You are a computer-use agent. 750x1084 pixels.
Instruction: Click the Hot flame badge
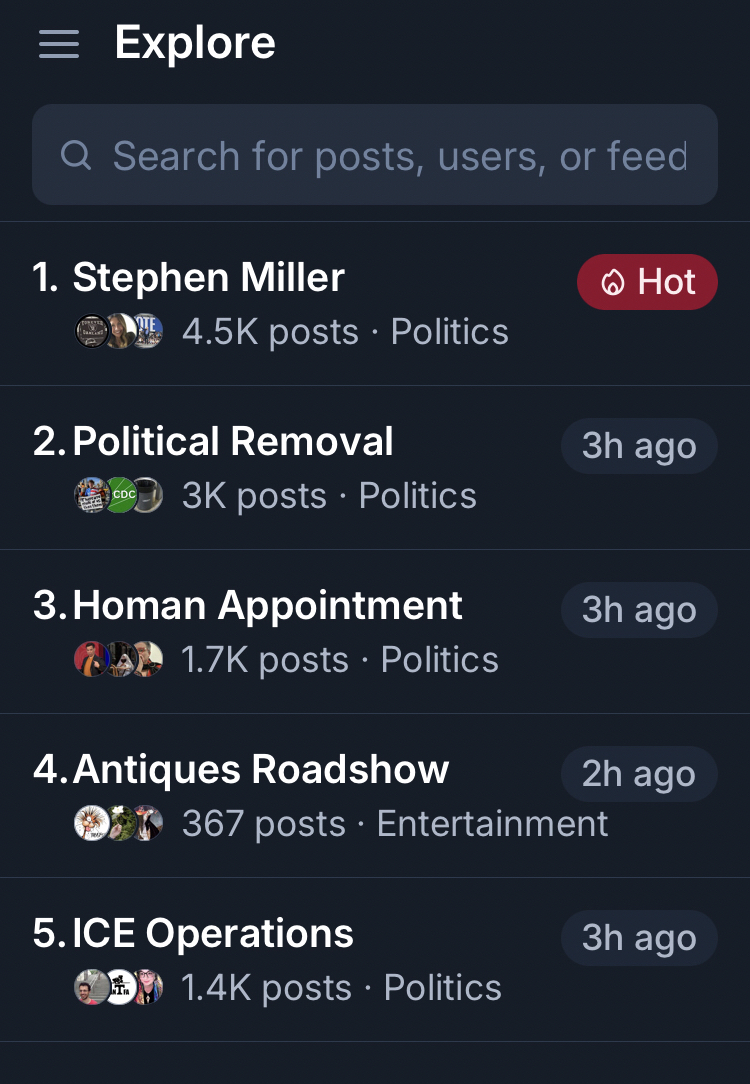coord(647,282)
